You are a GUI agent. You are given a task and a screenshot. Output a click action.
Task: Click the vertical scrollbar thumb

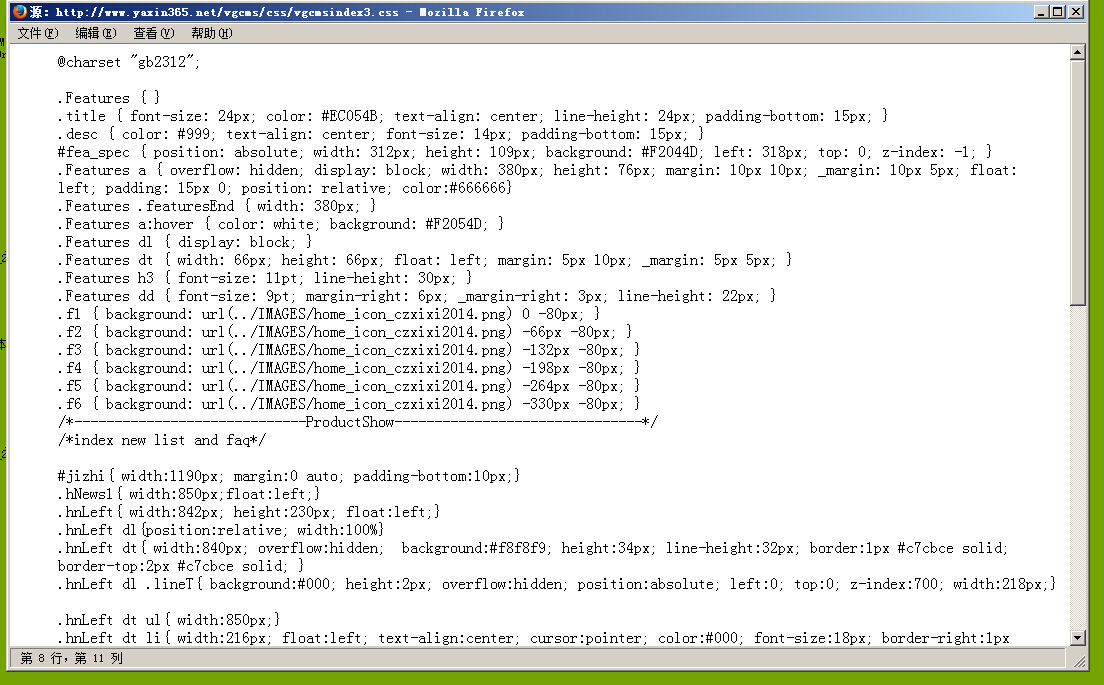pos(1077,180)
